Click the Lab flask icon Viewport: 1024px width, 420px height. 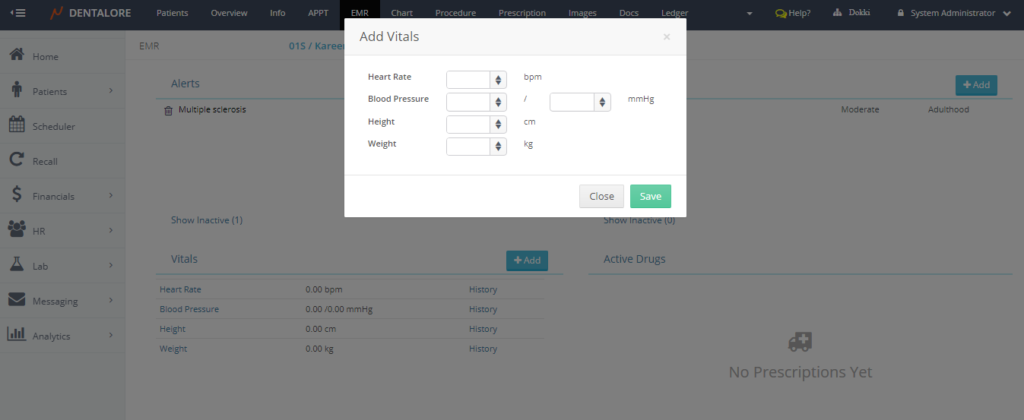click(17, 265)
